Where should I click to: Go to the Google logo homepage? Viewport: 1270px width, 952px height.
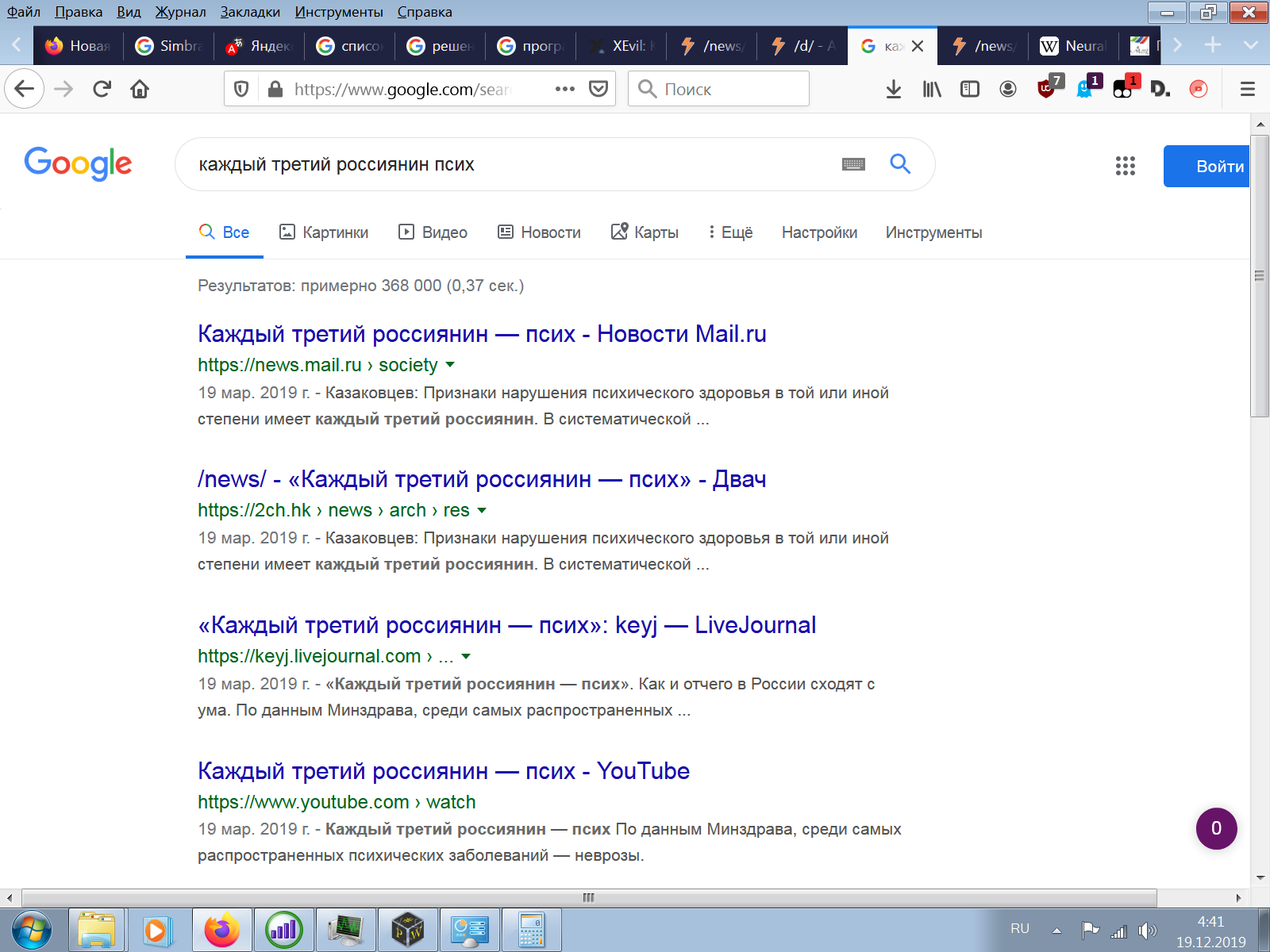point(78,163)
